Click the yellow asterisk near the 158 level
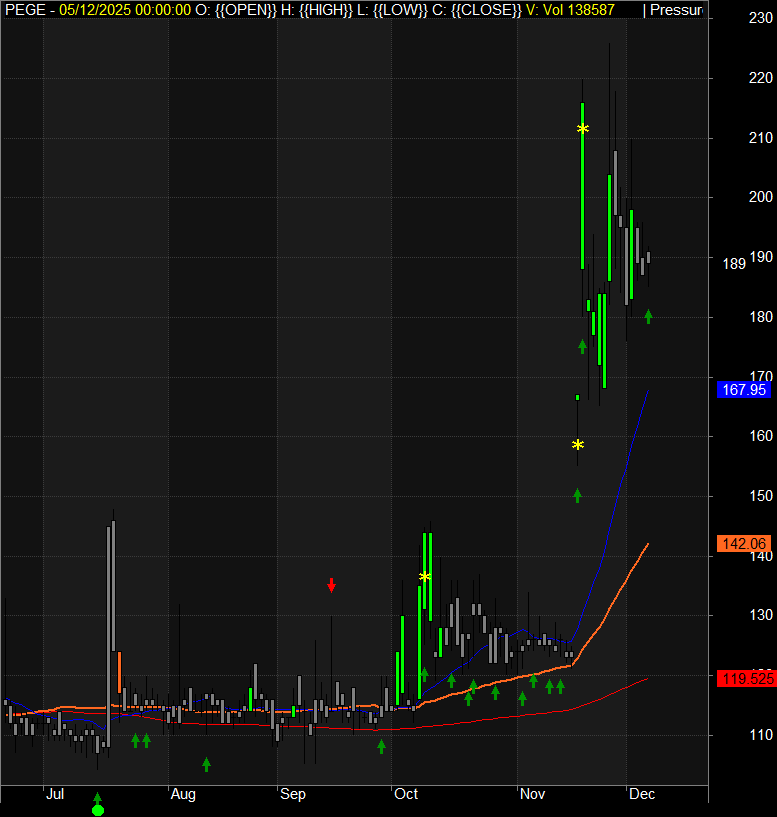This screenshot has height=817, width=777. [x=577, y=444]
